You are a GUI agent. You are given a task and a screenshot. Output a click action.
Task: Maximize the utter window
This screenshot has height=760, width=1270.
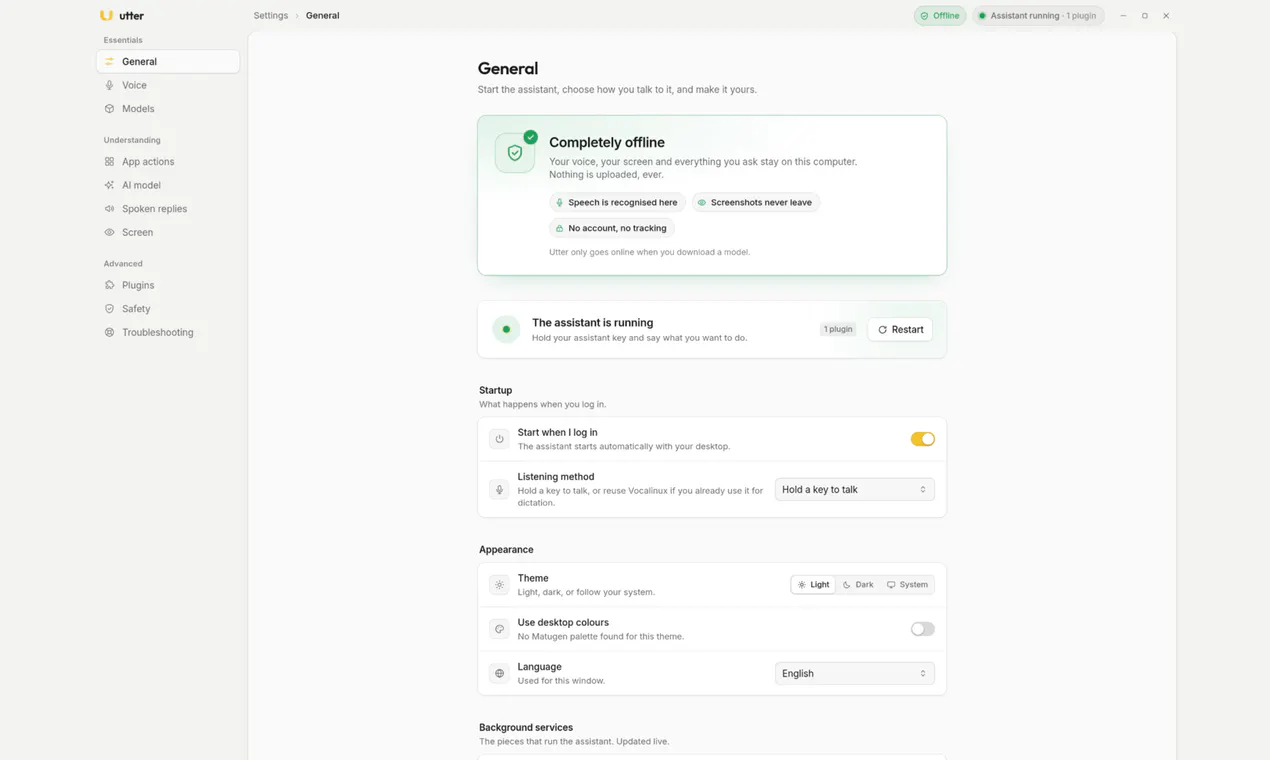tap(1145, 16)
